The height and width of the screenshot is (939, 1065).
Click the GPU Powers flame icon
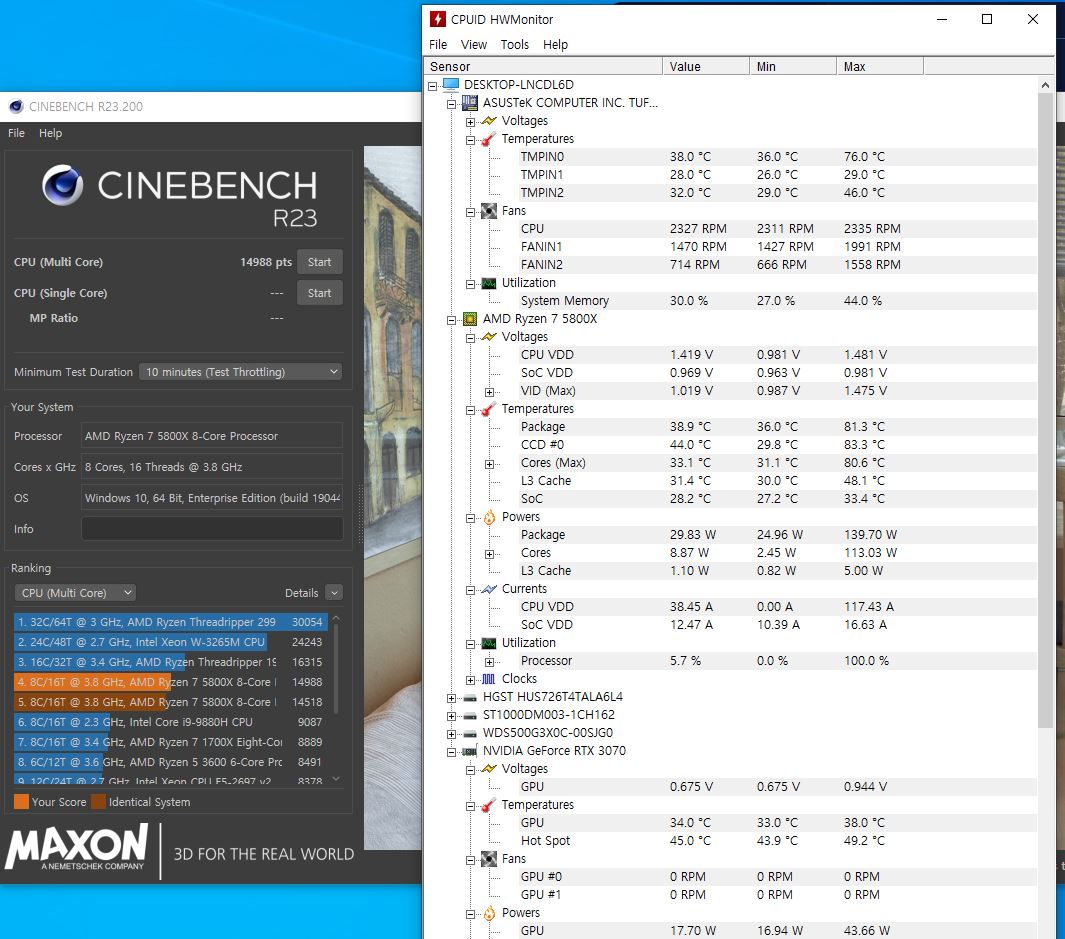(x=489, y=913)
